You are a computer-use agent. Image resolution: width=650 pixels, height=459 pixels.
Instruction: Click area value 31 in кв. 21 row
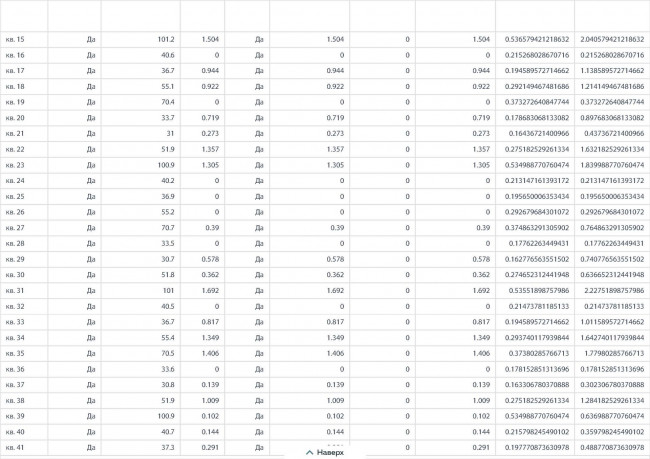(170, 134)
